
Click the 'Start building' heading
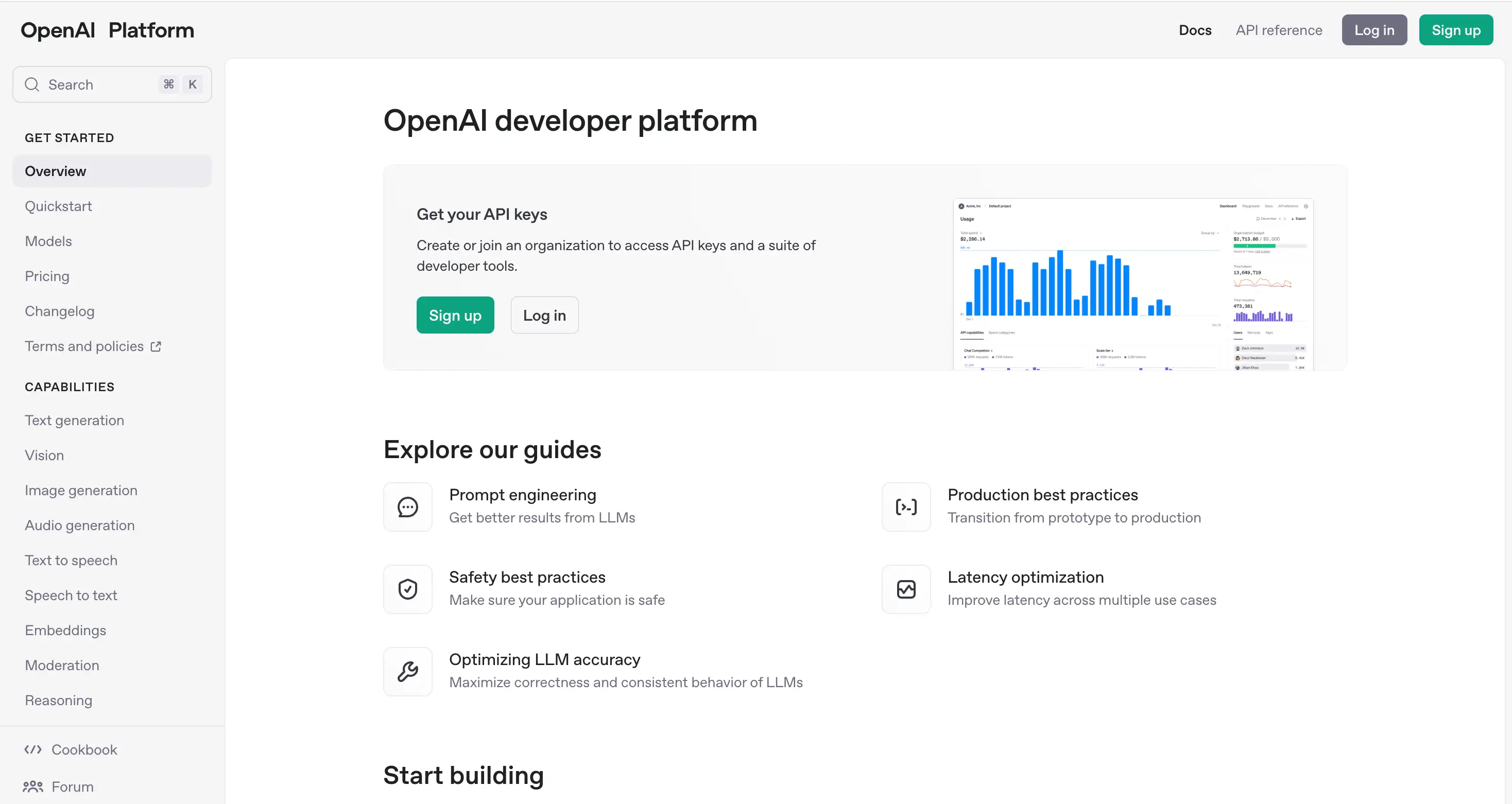coord(463,775)
